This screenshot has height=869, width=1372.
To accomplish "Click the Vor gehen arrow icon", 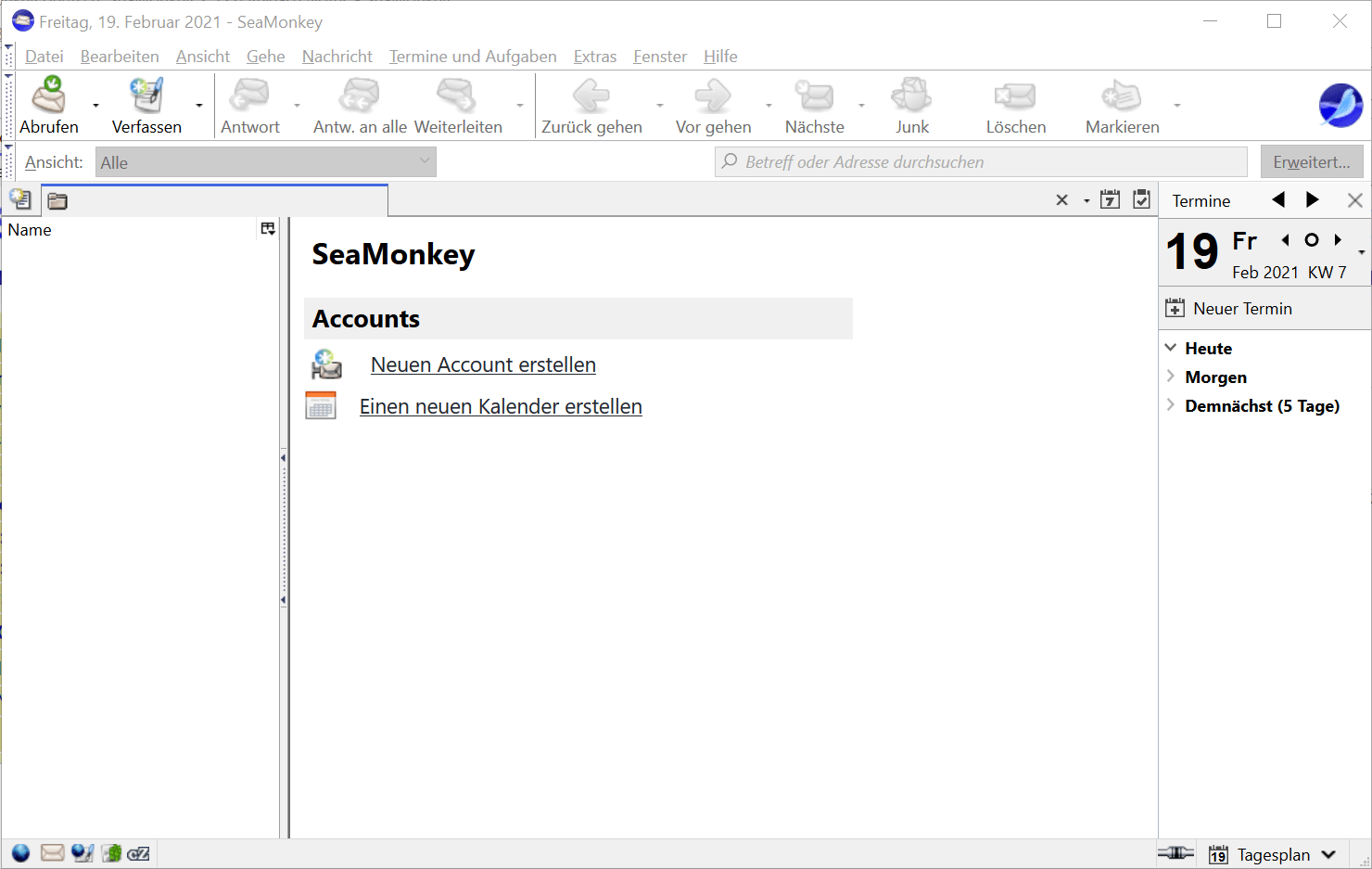I will [713, 95].
